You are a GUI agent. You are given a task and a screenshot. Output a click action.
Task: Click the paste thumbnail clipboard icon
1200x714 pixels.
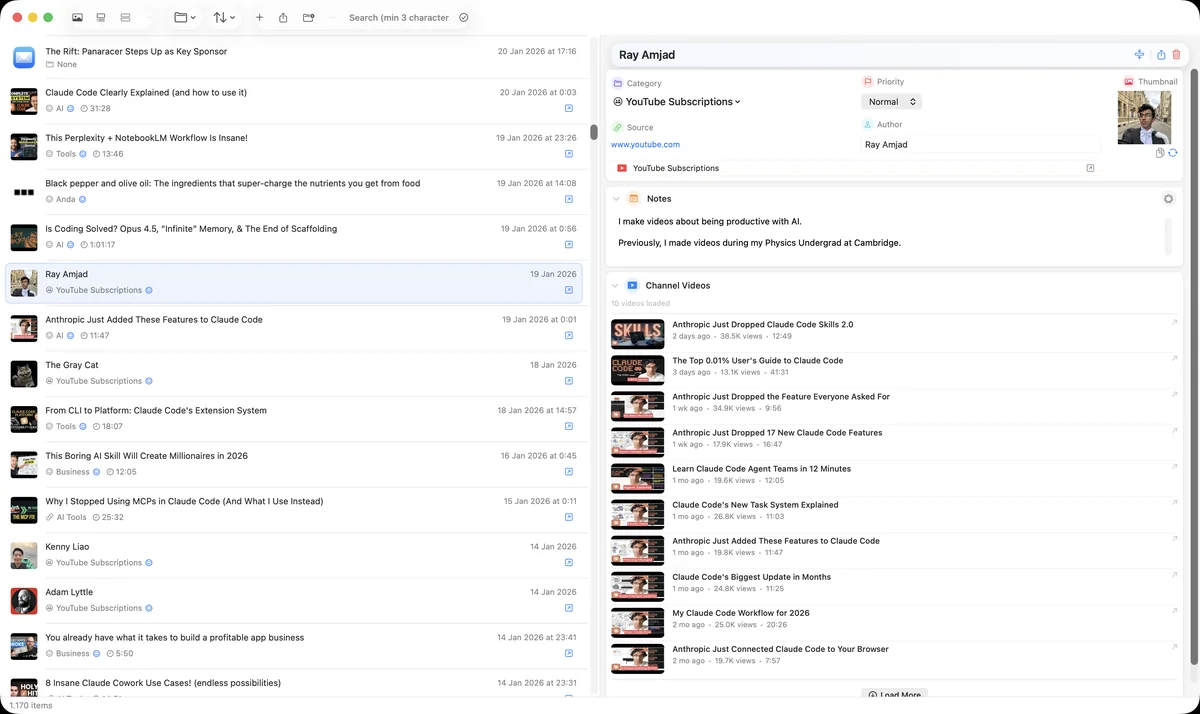point(1160,153)
